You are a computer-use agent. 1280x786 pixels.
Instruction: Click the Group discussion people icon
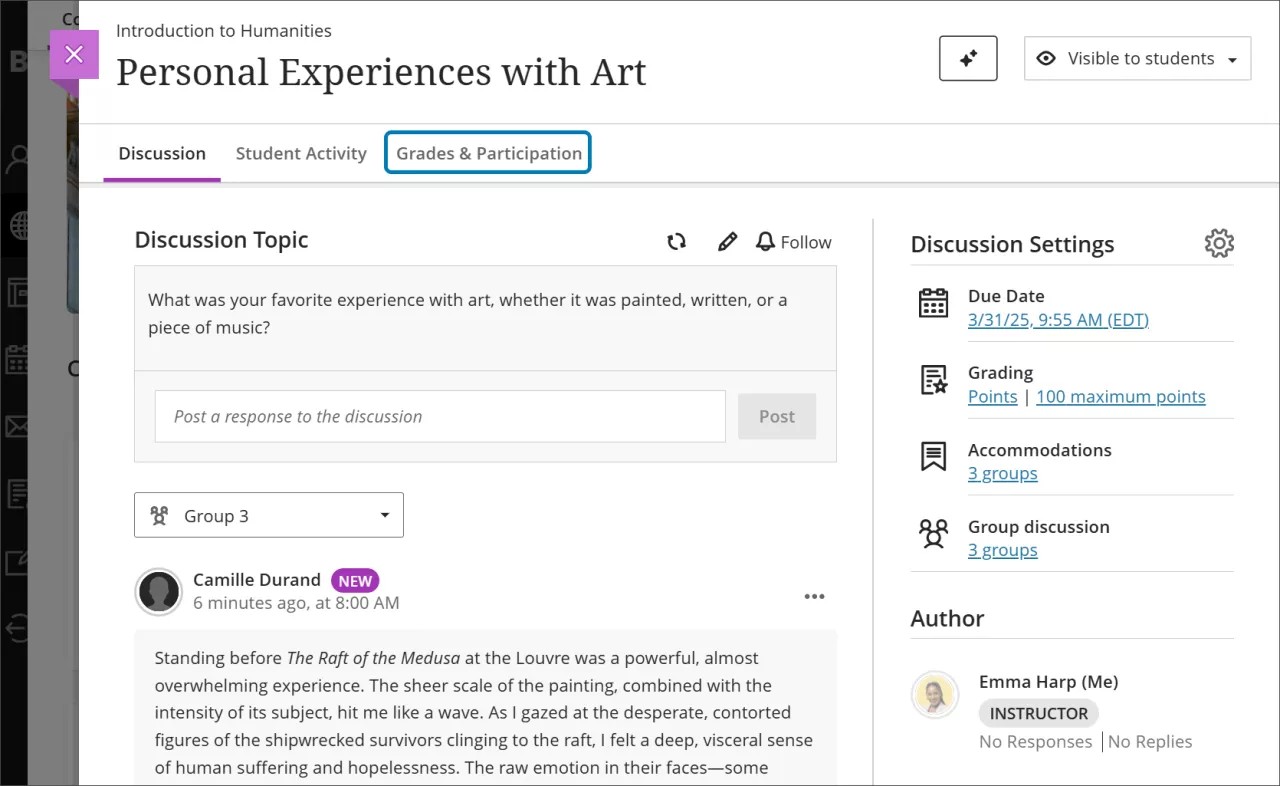[x=933, y=534]
